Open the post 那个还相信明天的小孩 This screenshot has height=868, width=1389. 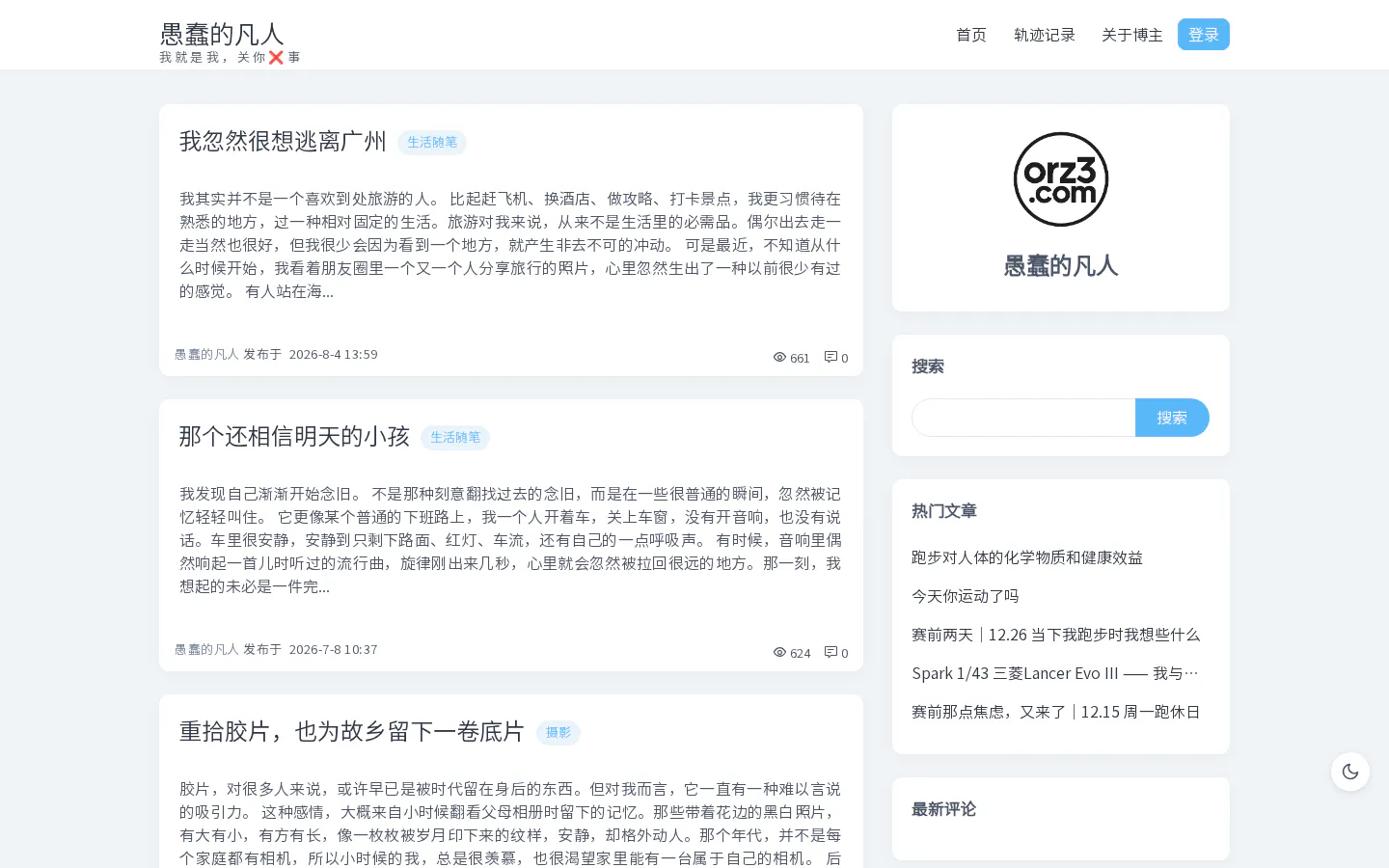tap(294, 437)
